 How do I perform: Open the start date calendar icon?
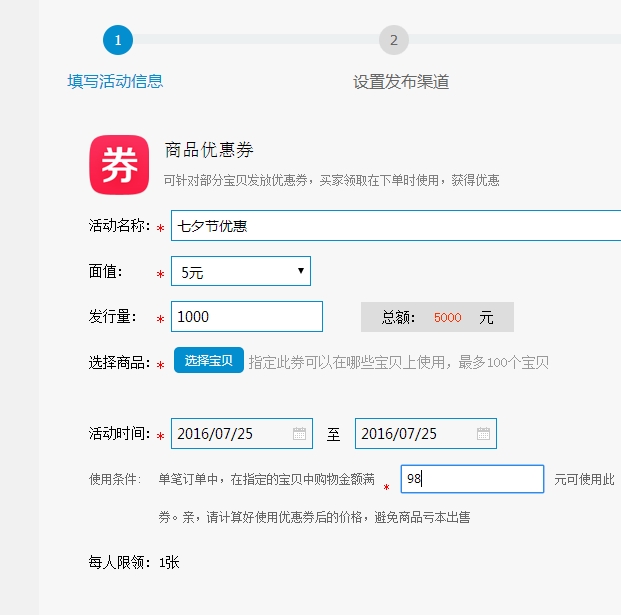[x=299, y=434]
